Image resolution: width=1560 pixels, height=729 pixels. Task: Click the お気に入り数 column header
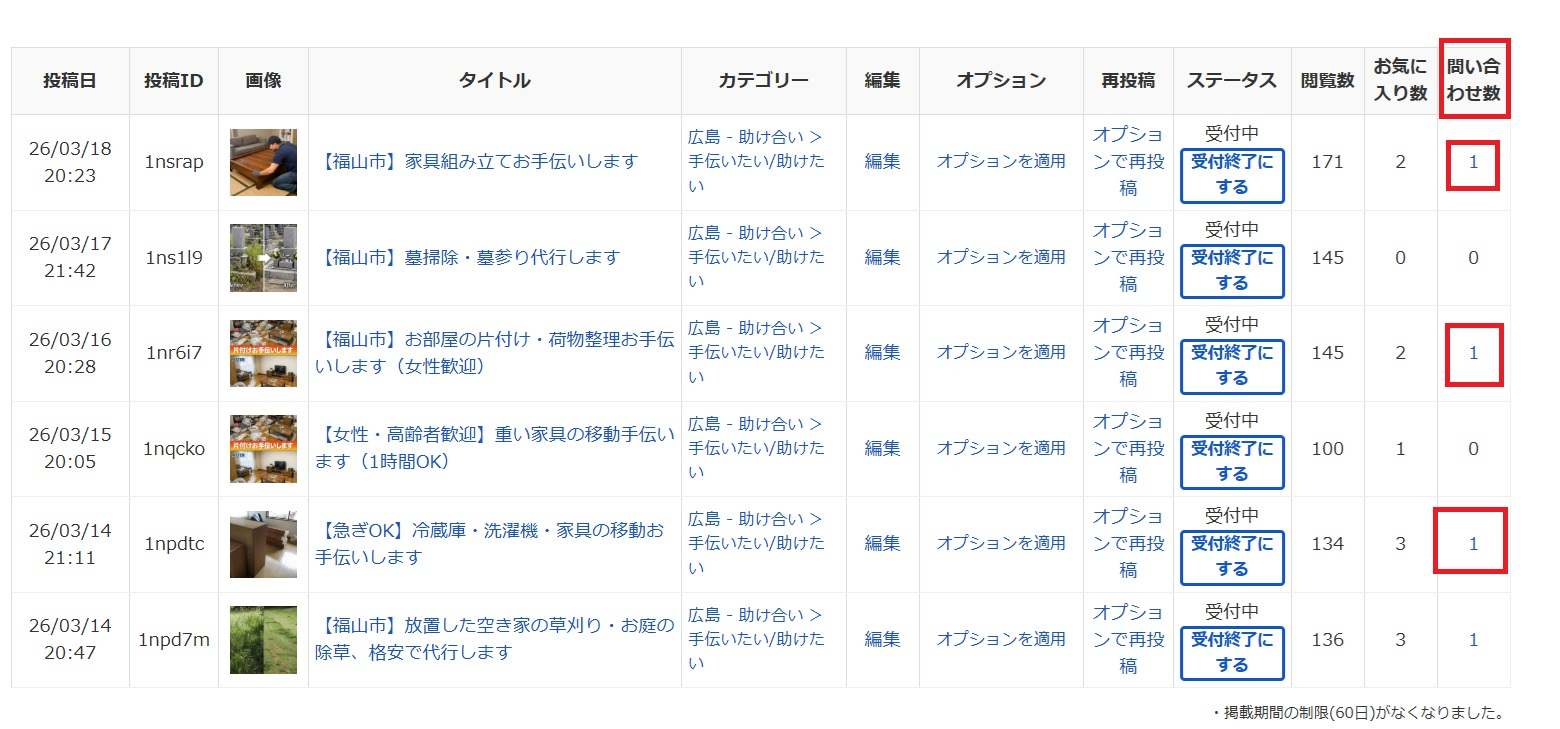1400,80
